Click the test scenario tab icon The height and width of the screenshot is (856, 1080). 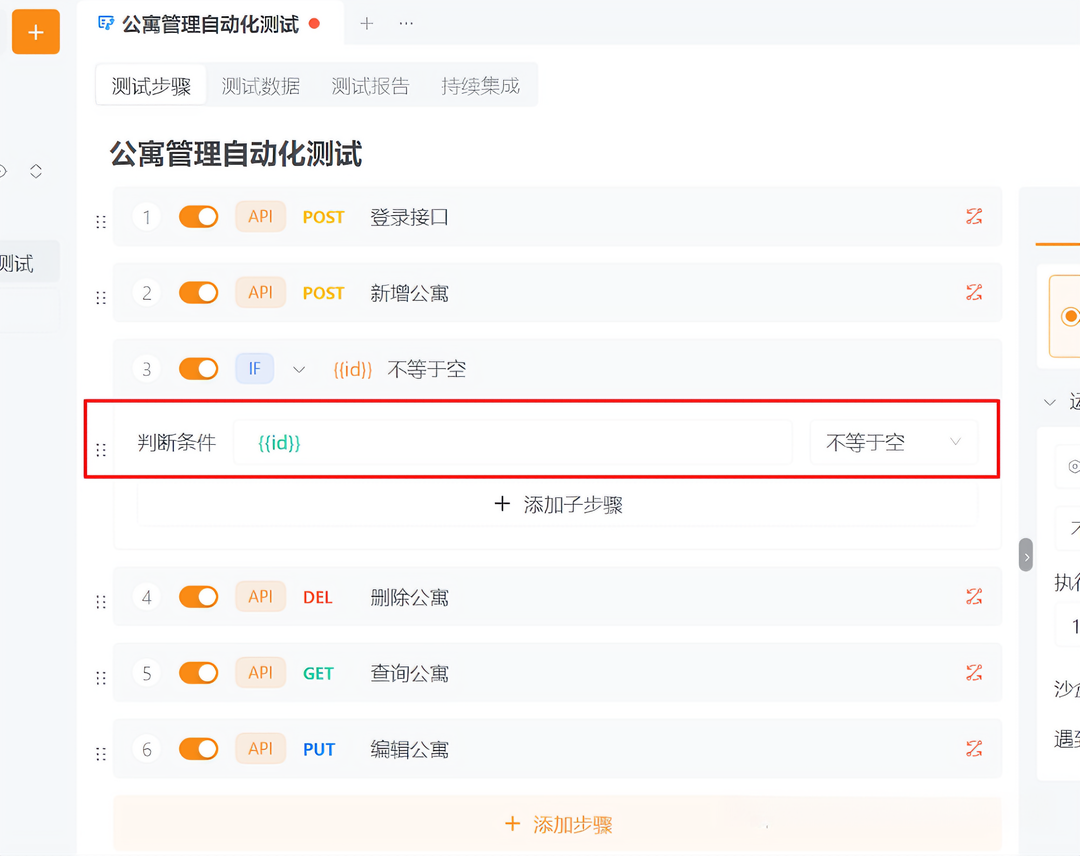[106, 23]
